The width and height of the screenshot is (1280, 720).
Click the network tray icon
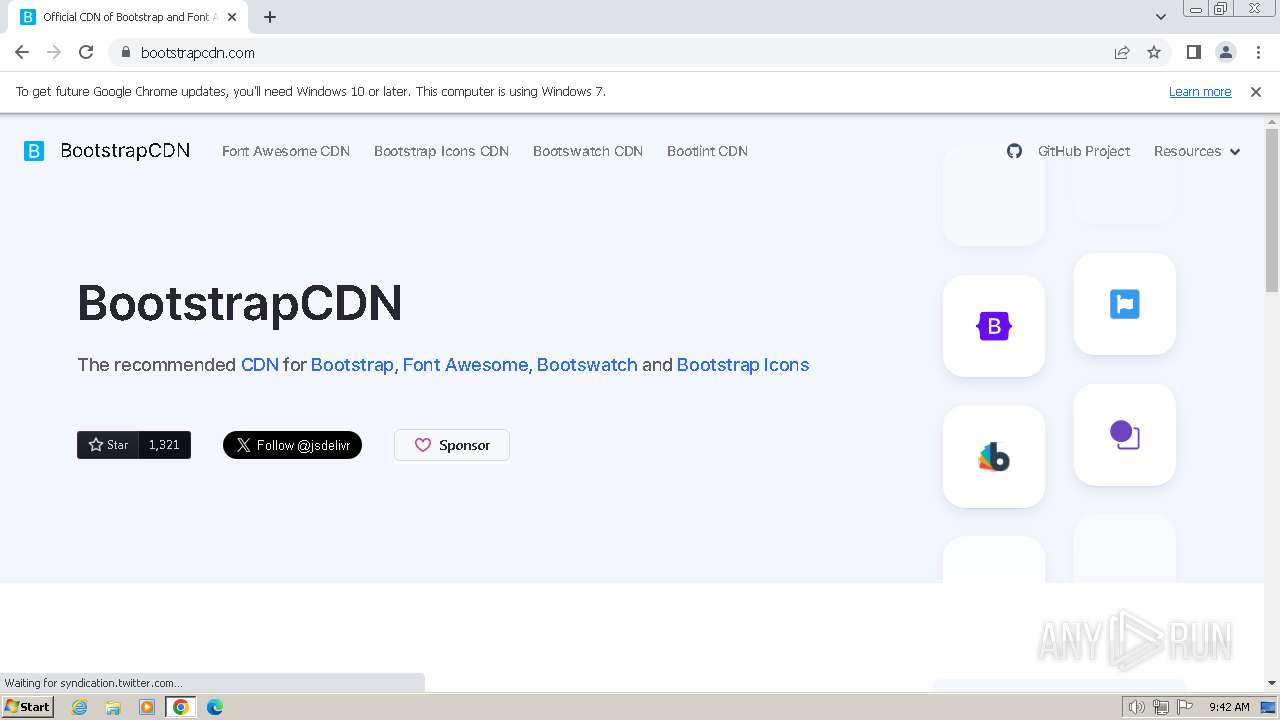click(1161, 707)
